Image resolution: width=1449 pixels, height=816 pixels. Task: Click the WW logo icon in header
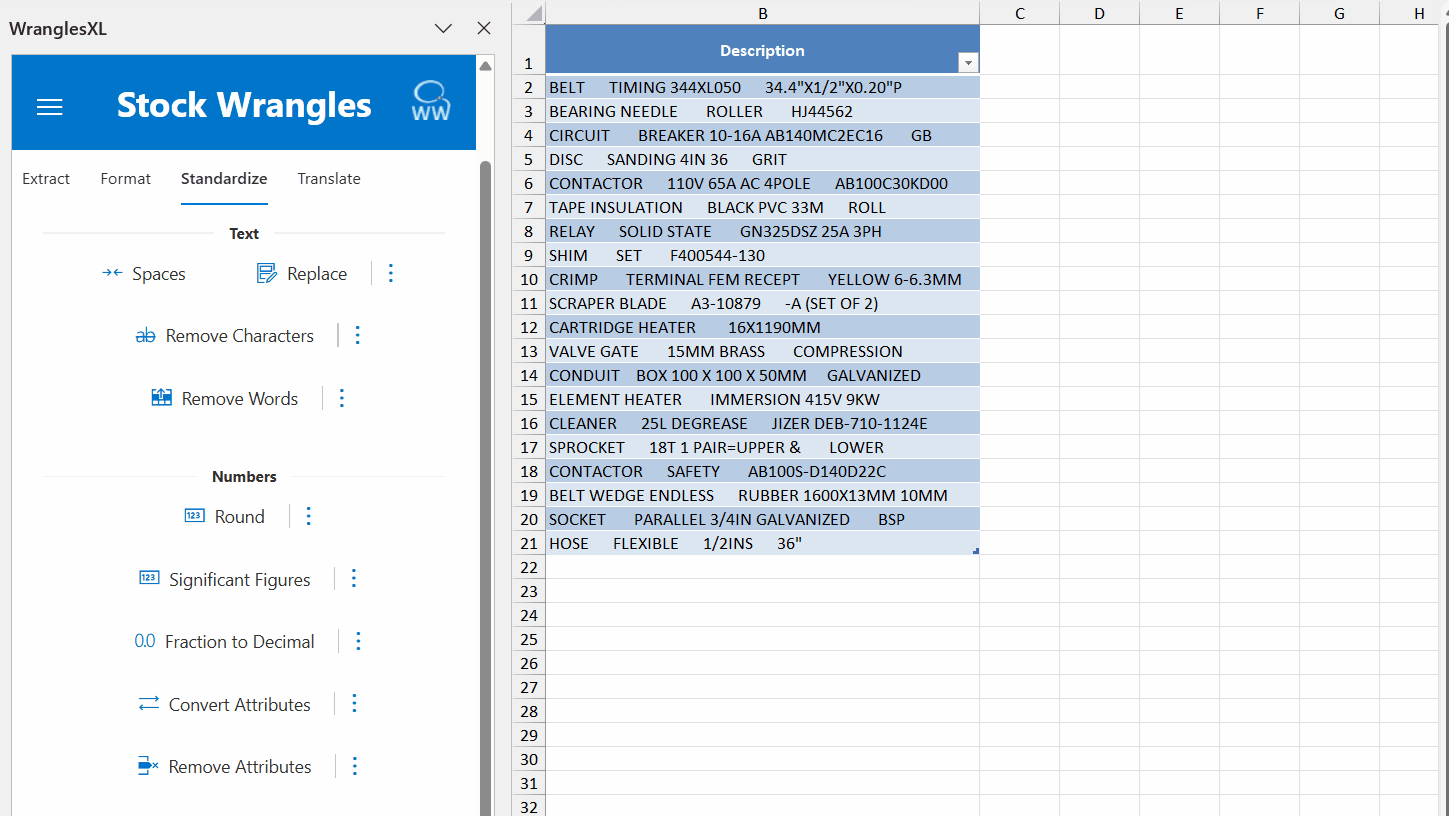click(x=431, y=102)
